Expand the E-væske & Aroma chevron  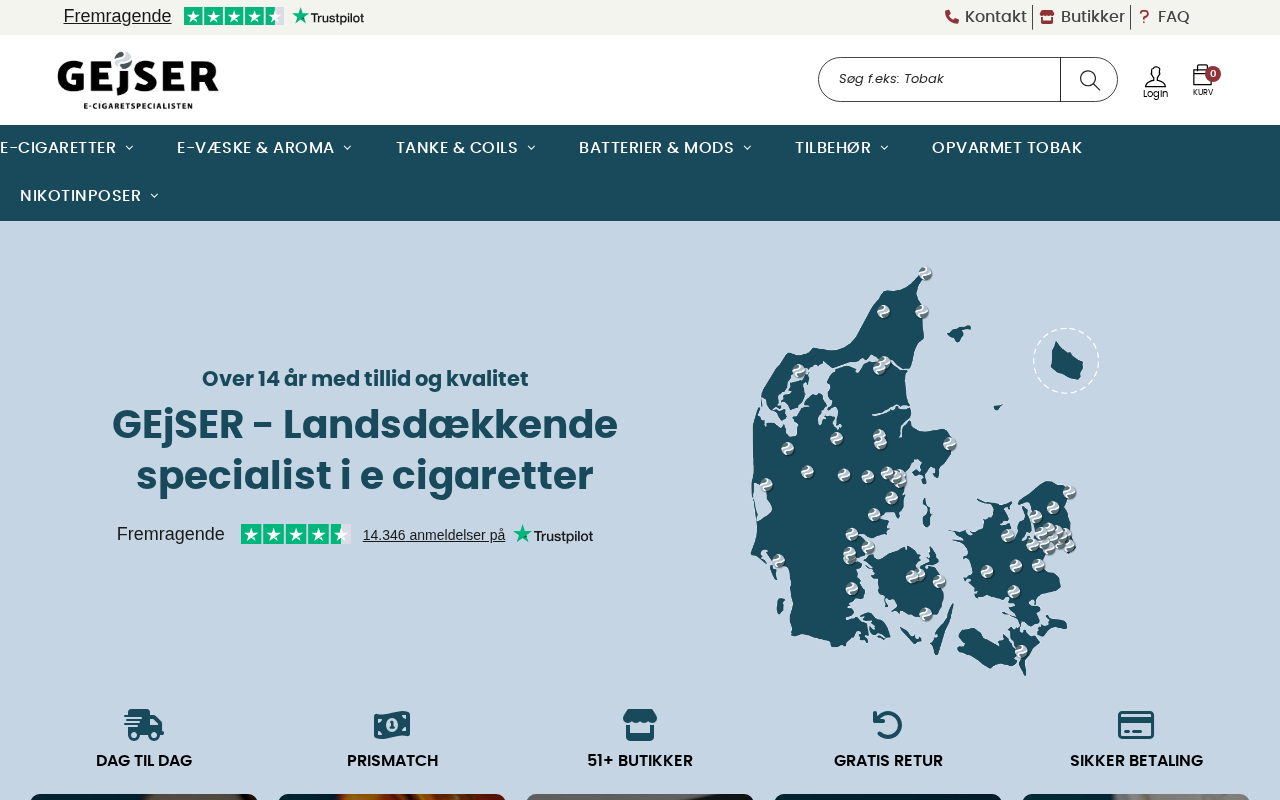click(x=347, y=148)
